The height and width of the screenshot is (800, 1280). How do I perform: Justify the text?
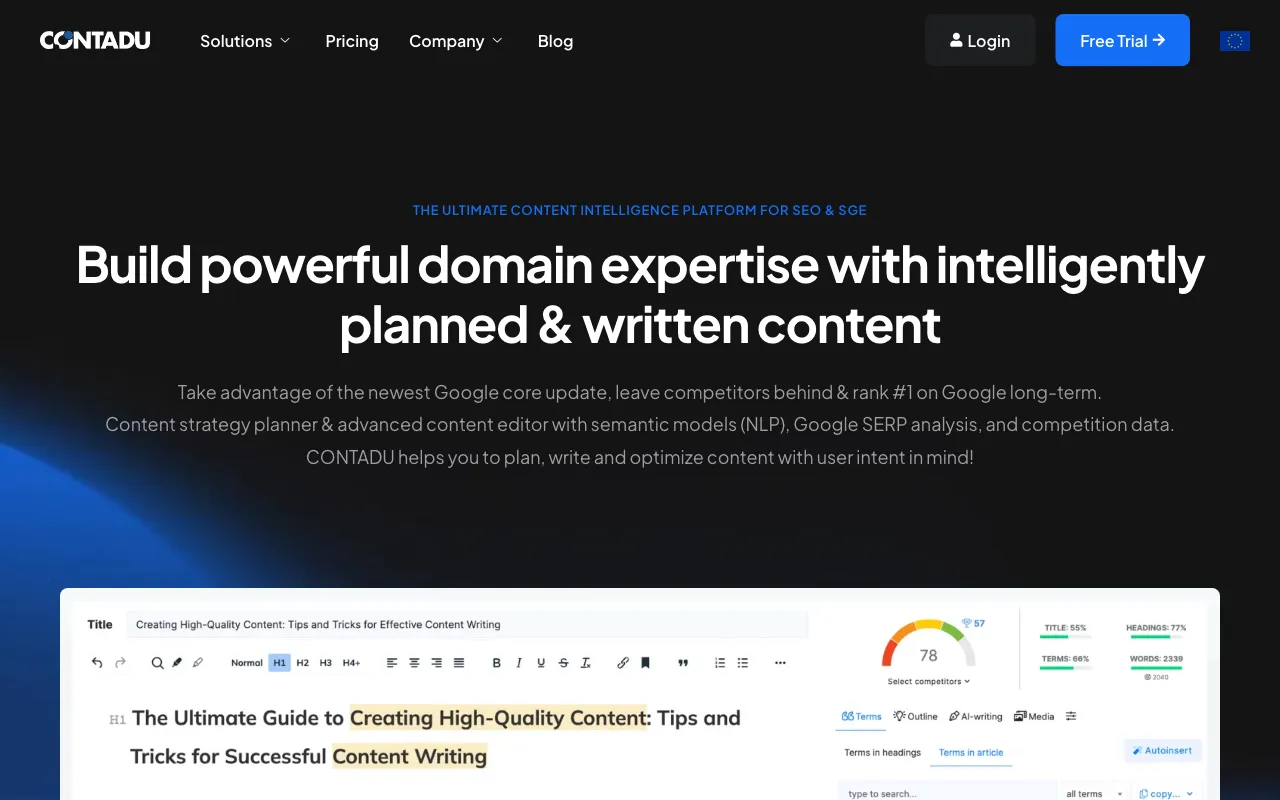(x=458, y=662)
